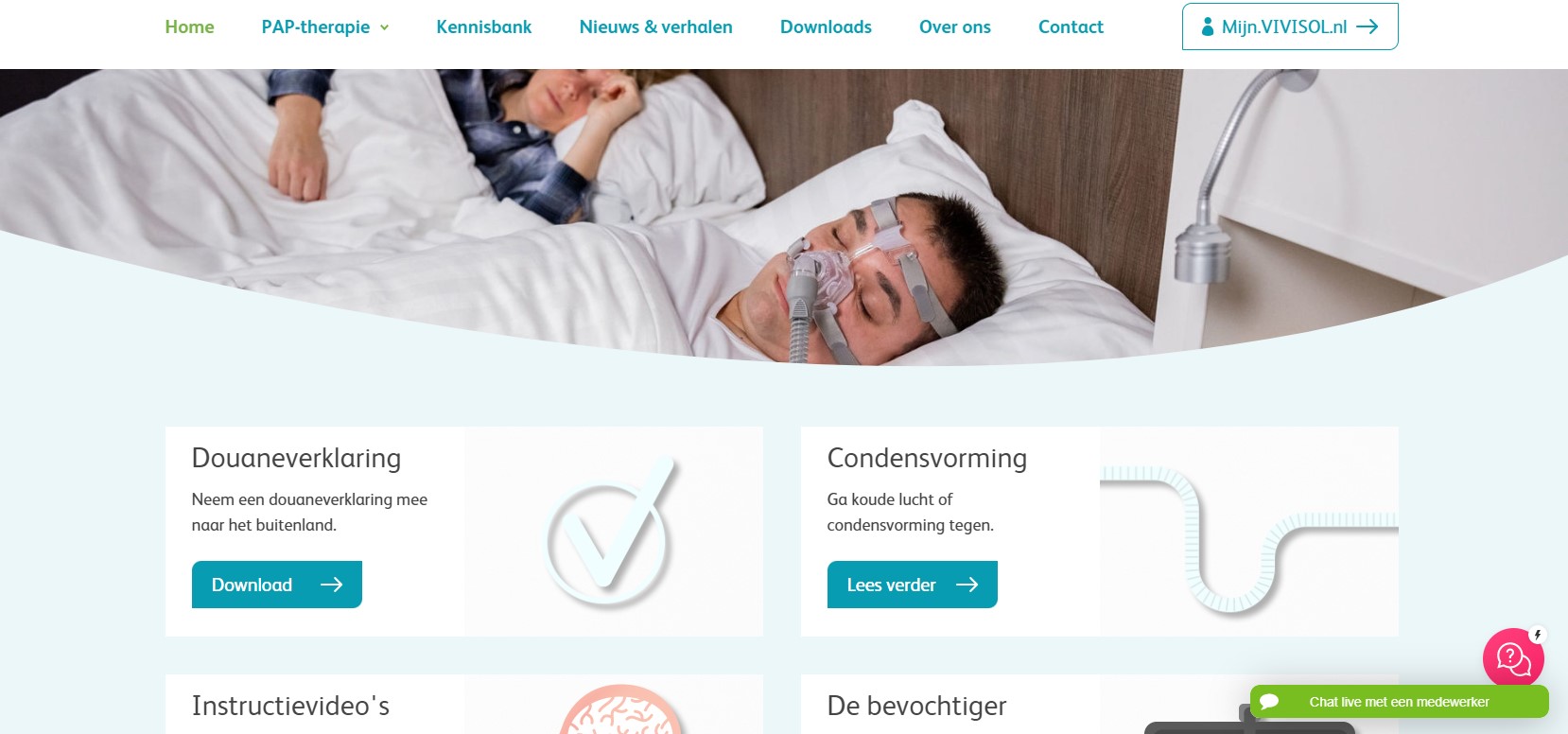
Task: Start Chat live met een medewerker
Action: [1400, 702]
